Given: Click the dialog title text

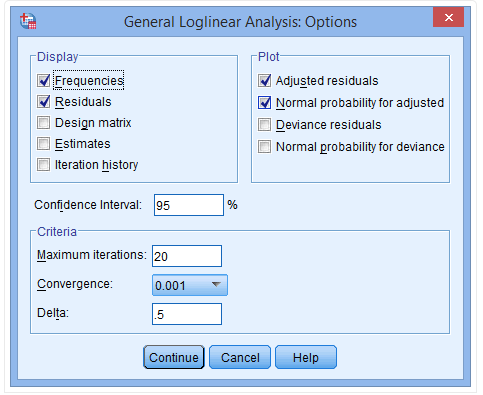Looking at the screenshot, I should click(x=240, y=22).
